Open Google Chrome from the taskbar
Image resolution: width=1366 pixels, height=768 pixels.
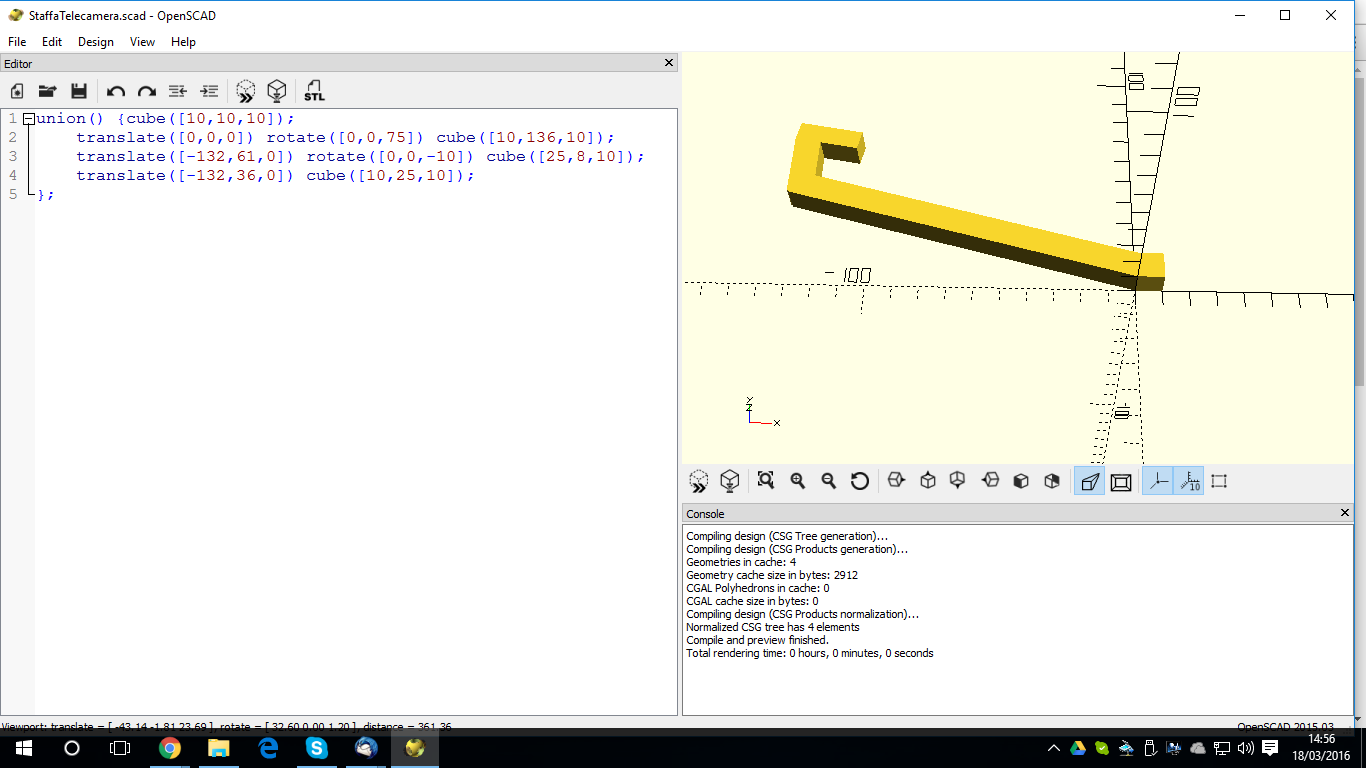click(x=170, y=748)
